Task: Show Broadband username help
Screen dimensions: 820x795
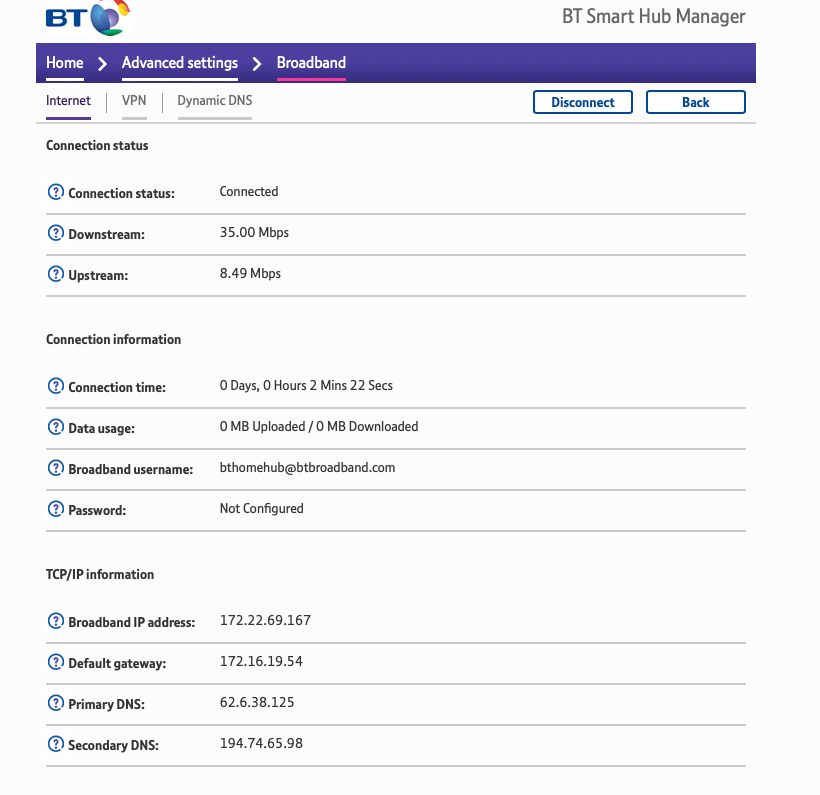Action: point(55,468)
